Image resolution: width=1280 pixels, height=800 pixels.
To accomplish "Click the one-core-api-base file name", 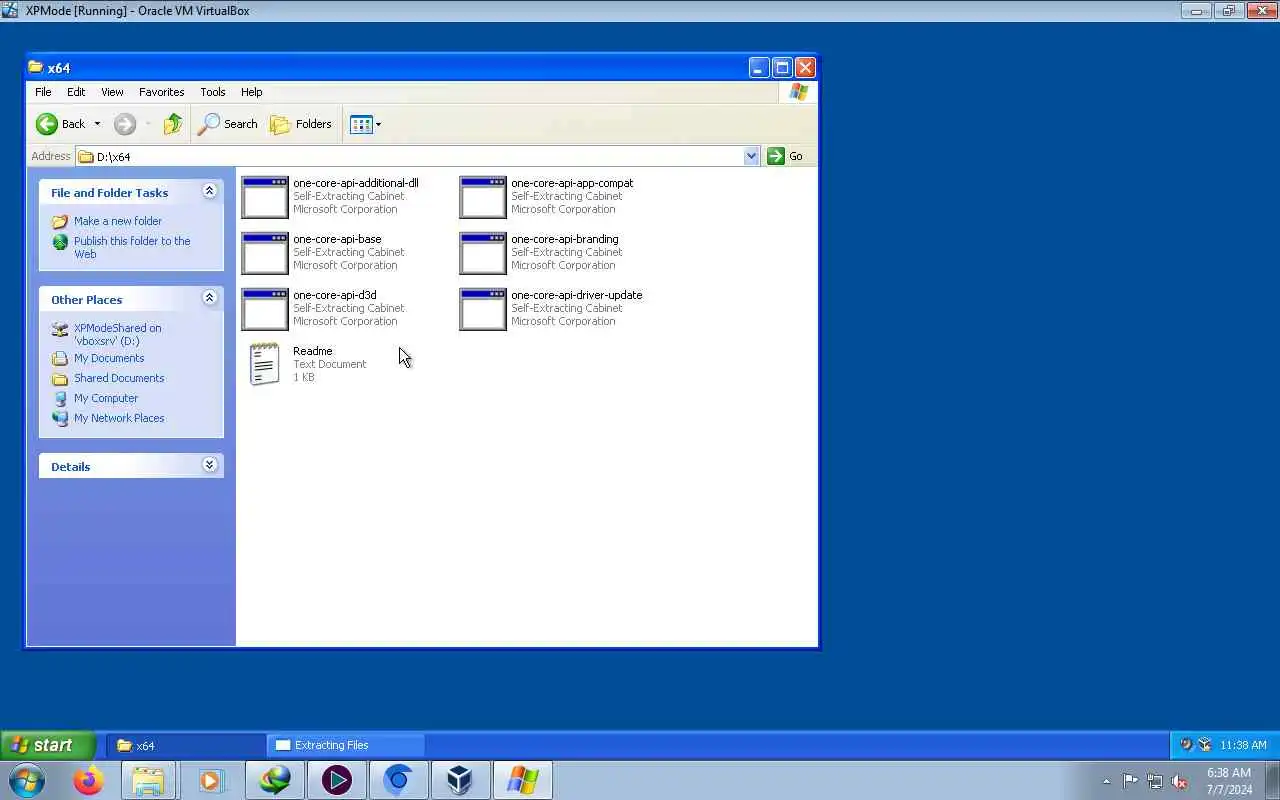I will tap(337, 239).
